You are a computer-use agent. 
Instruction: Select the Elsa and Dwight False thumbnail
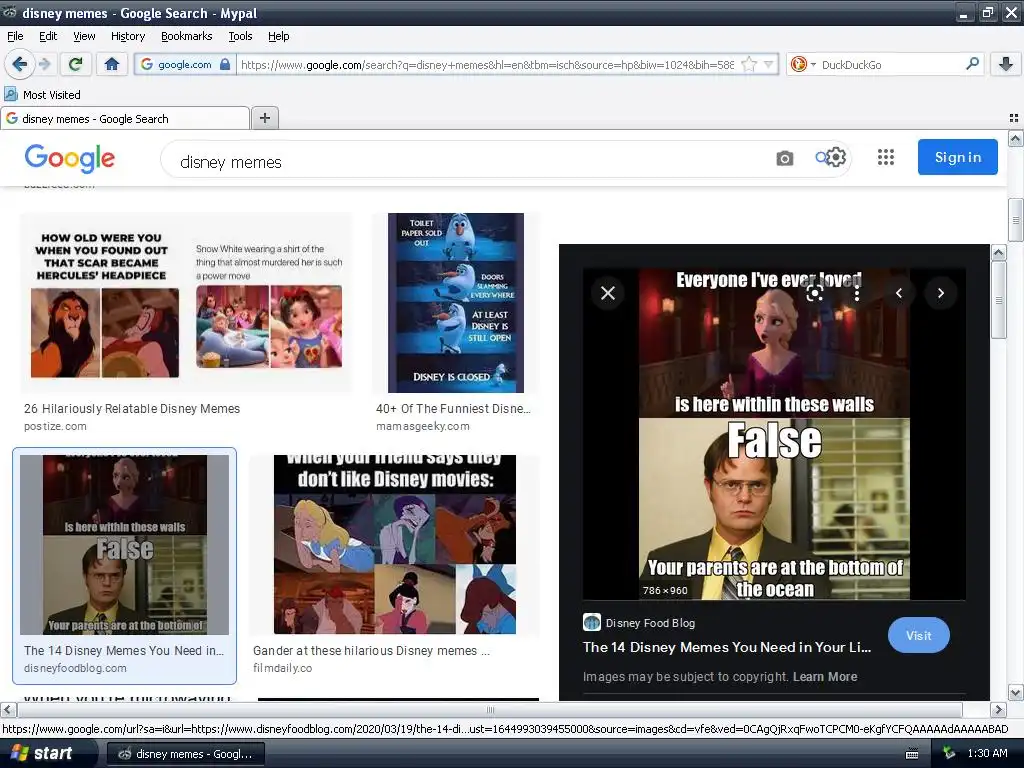click(125, 545)
